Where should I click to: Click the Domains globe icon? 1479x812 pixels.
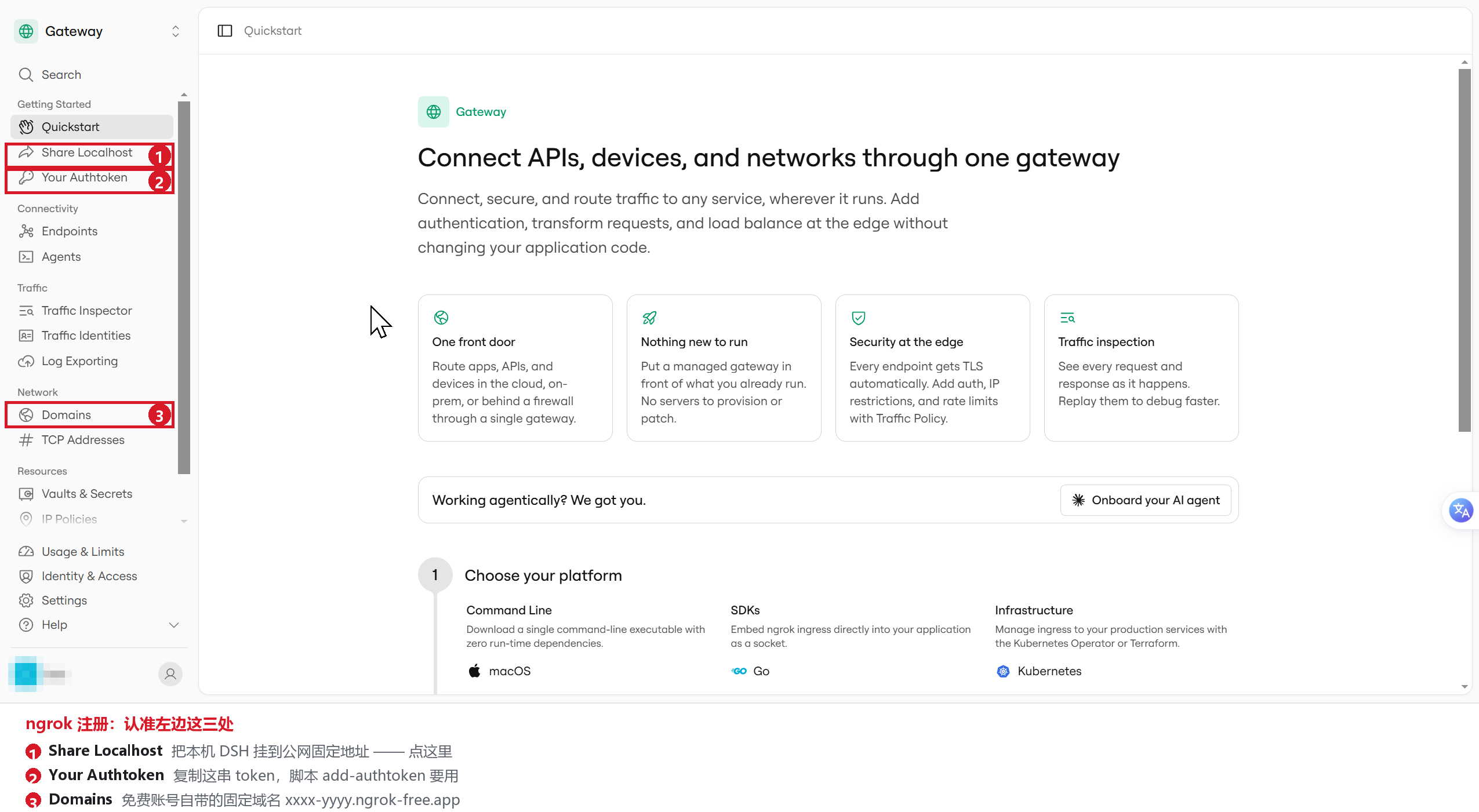tap(26, 415)
